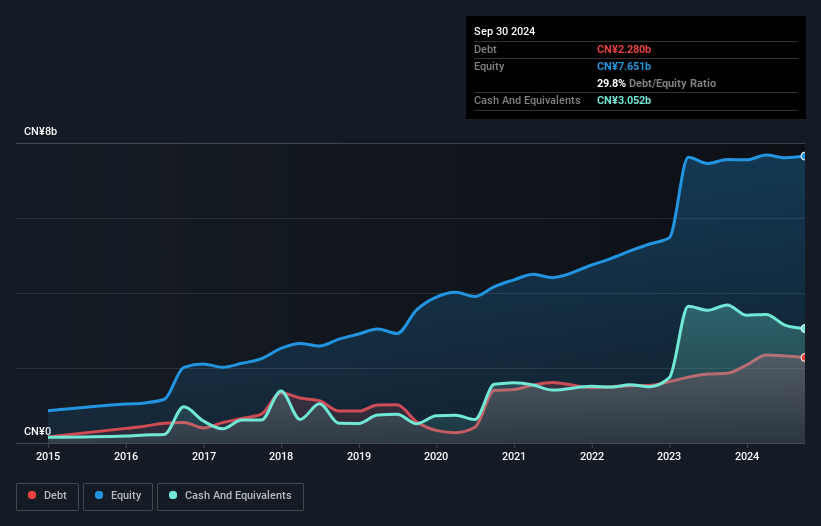Click the red Debt legend dot

32,495
